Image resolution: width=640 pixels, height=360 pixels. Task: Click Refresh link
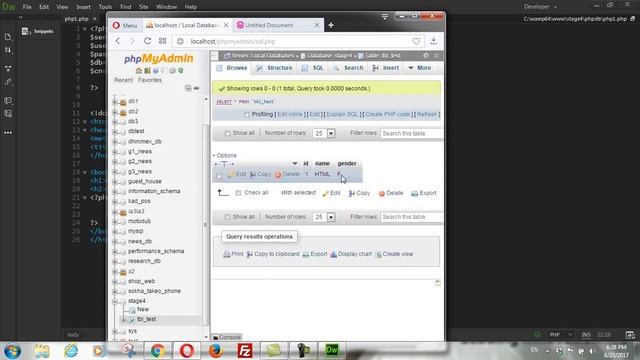pyautogui.click(x=427, y=114)
